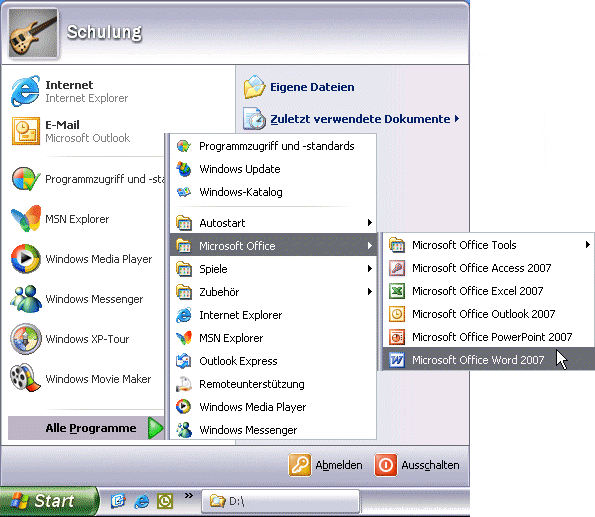Click the Ausschalten button label
The height and width of the screenshot is (517, 595).
click(430, 465)
